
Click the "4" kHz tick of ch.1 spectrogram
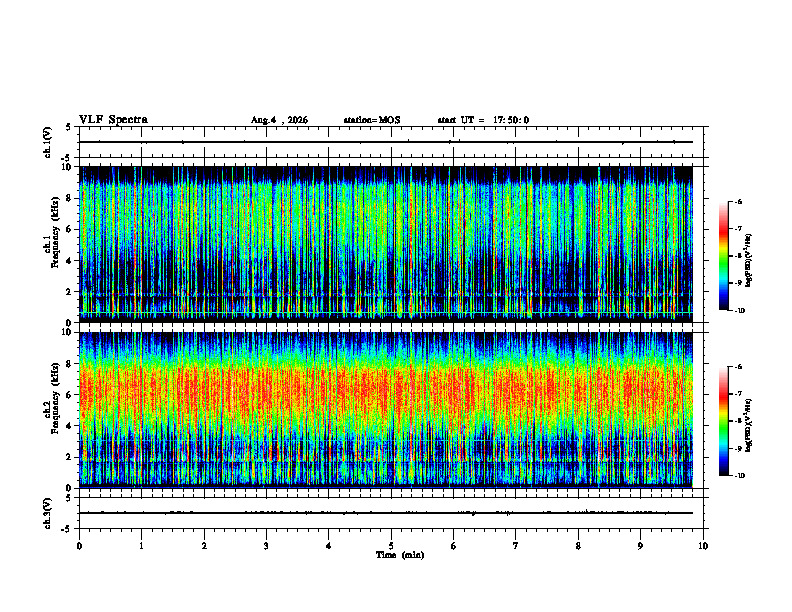[x=70, y=261]
